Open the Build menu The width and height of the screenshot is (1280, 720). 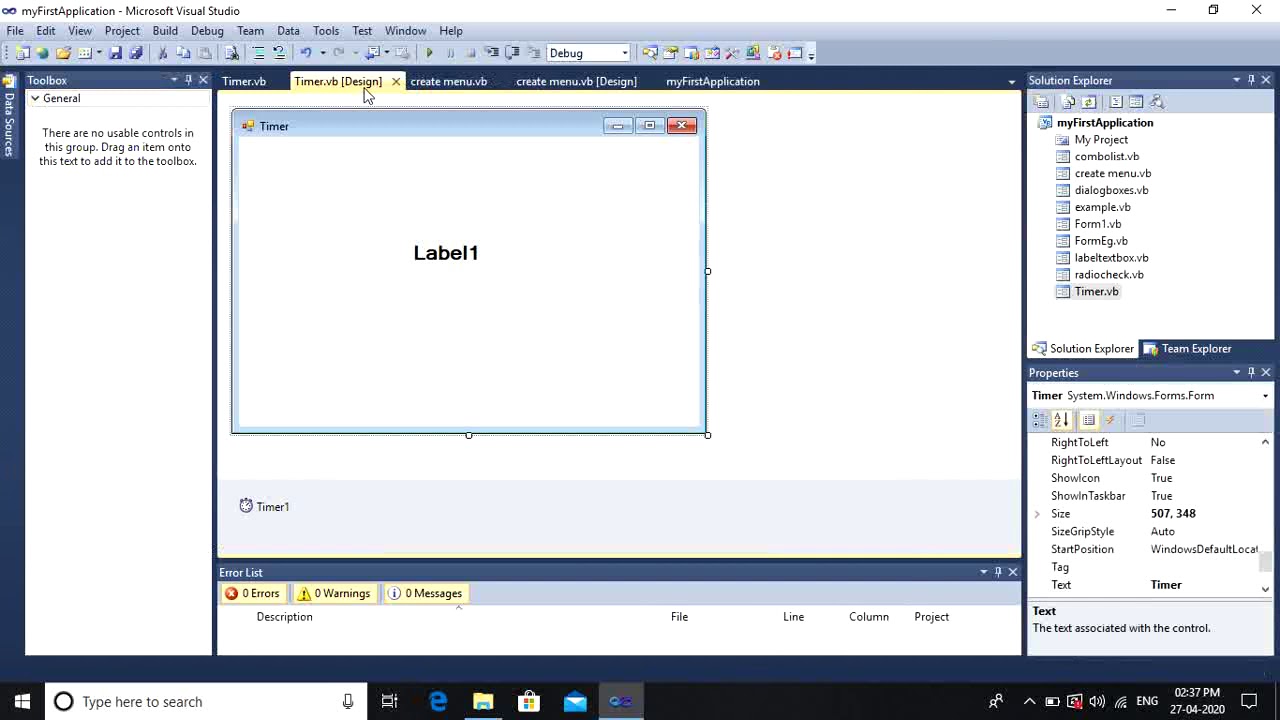165,31
